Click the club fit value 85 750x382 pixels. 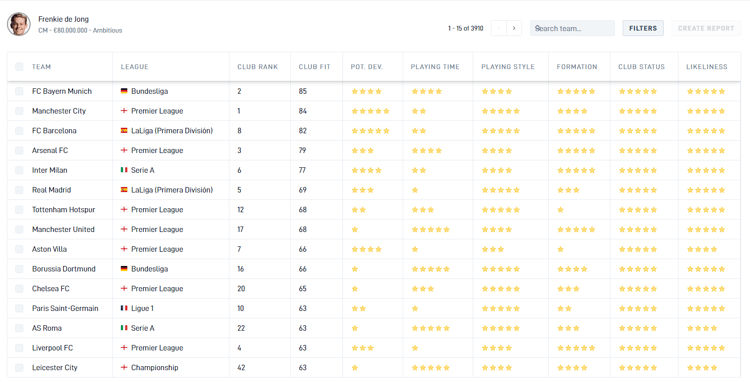303,91
